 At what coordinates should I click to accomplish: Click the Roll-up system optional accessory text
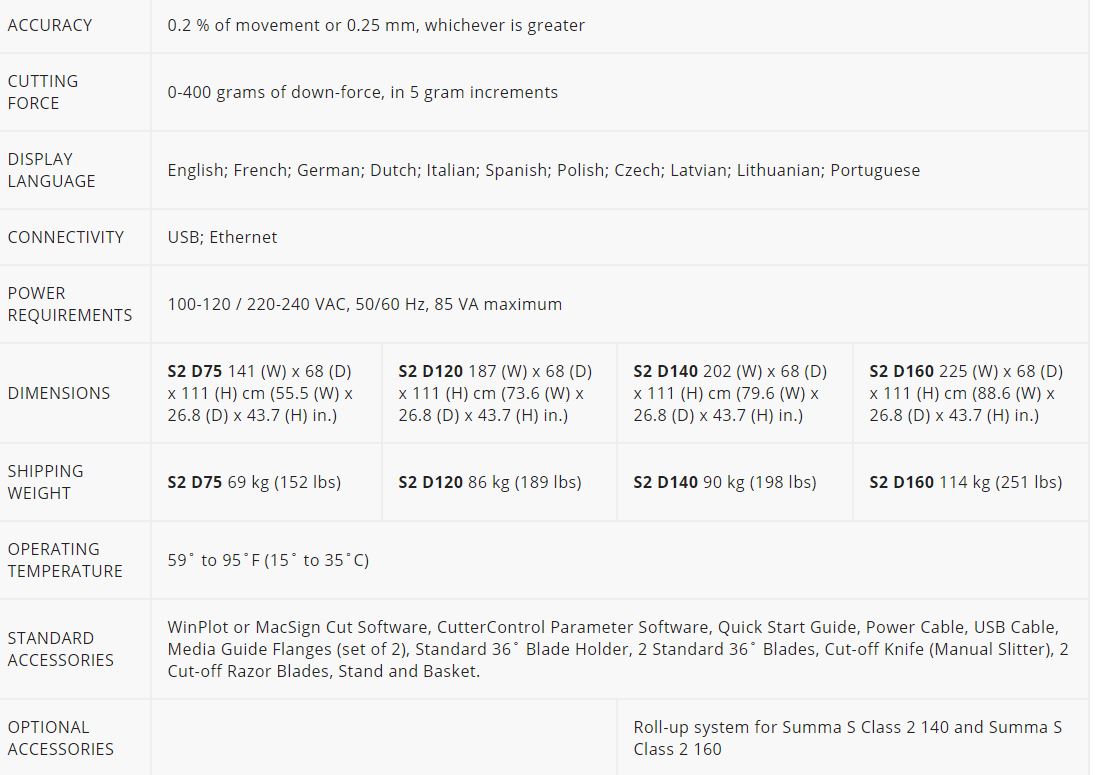coord(847,738)
